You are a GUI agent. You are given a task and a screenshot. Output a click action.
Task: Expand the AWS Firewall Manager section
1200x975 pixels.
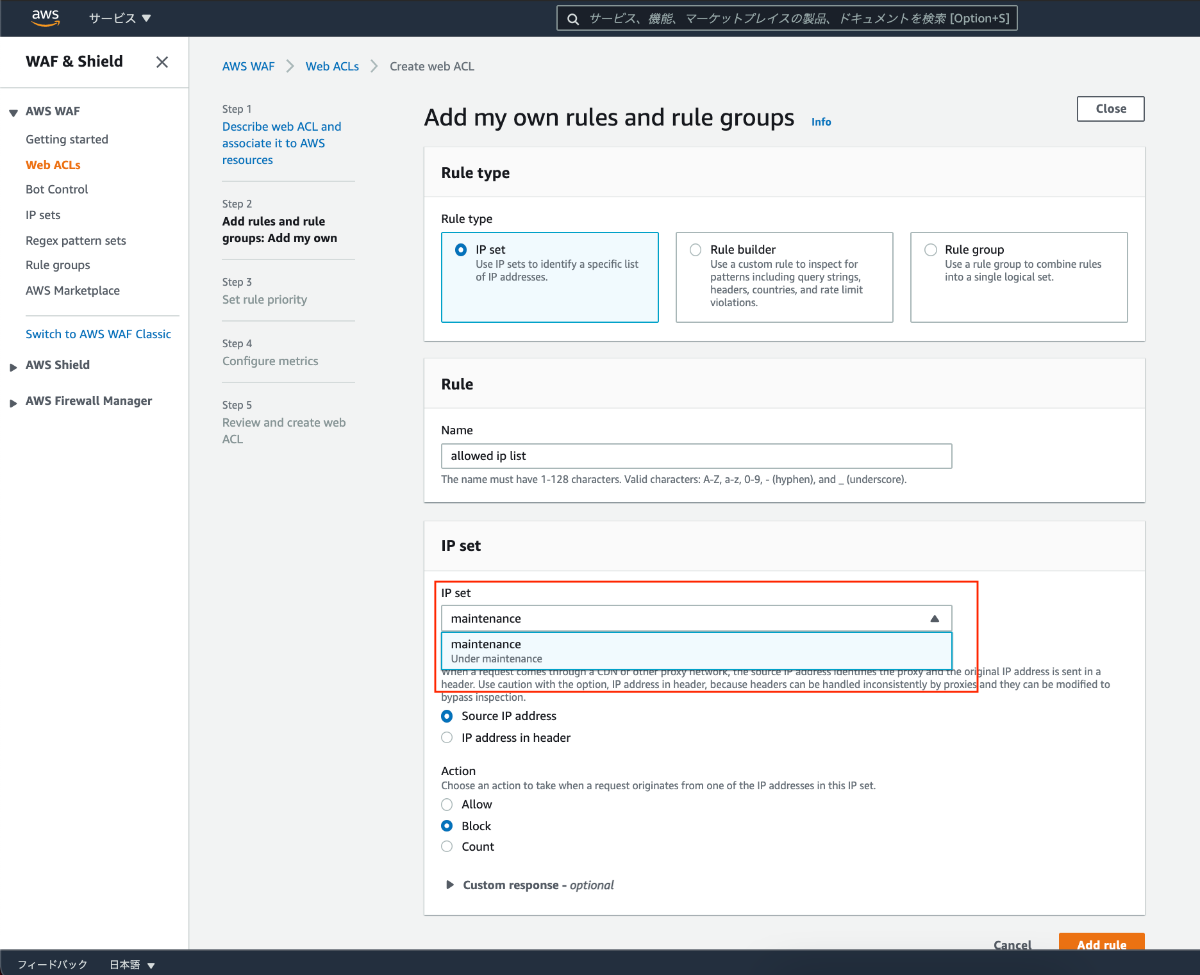click(x=14, y=402)
